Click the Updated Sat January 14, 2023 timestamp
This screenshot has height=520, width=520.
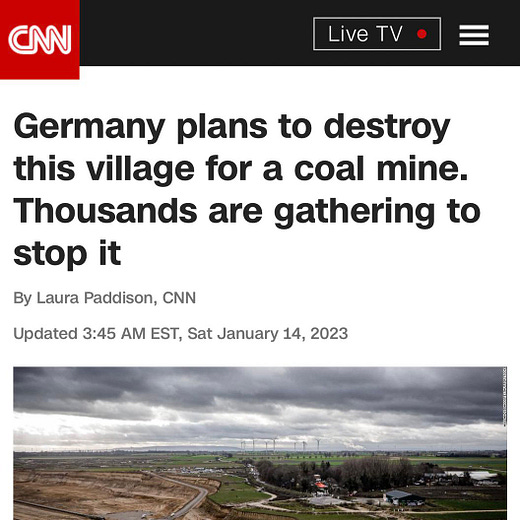tap(180, 334)
